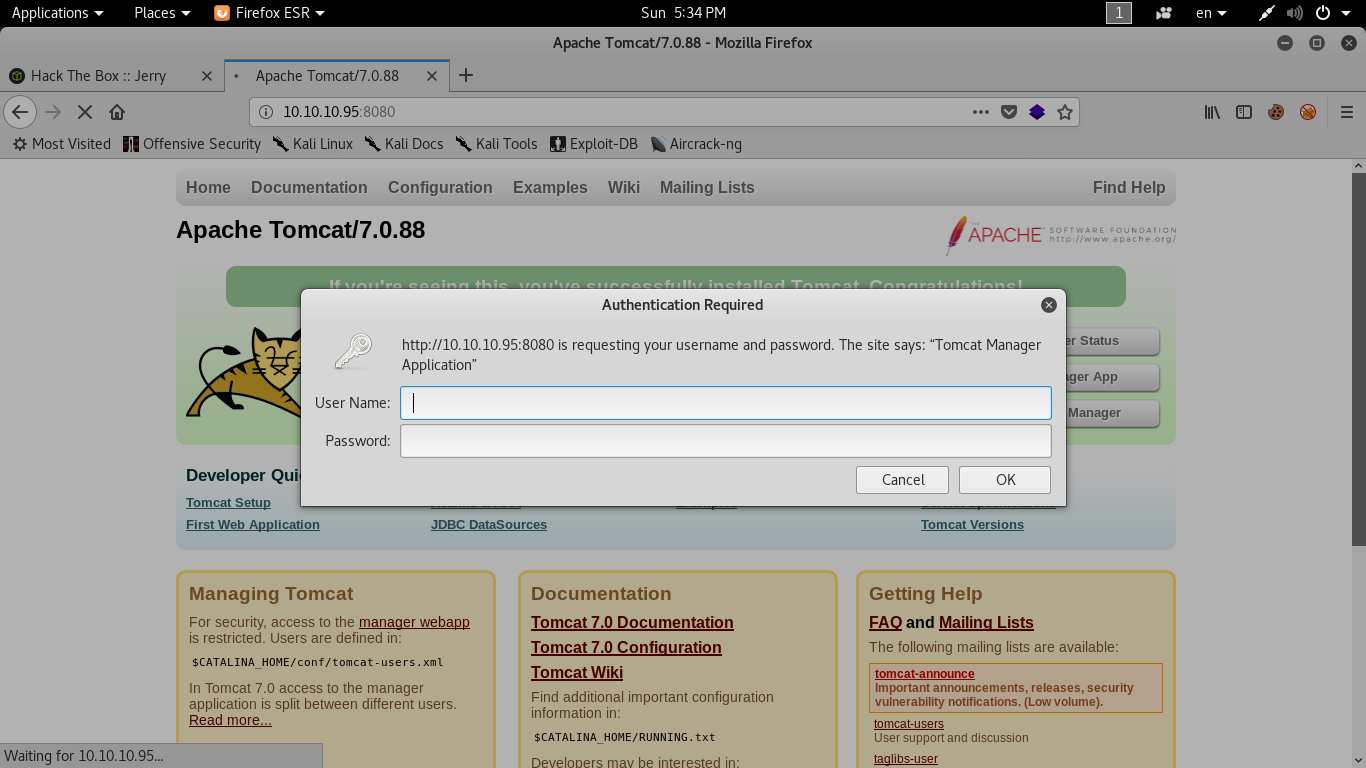This screenshot has width=1366, height=768.
Task: Close the Authentication Required dialog with X
Action: coord(1048,305)
